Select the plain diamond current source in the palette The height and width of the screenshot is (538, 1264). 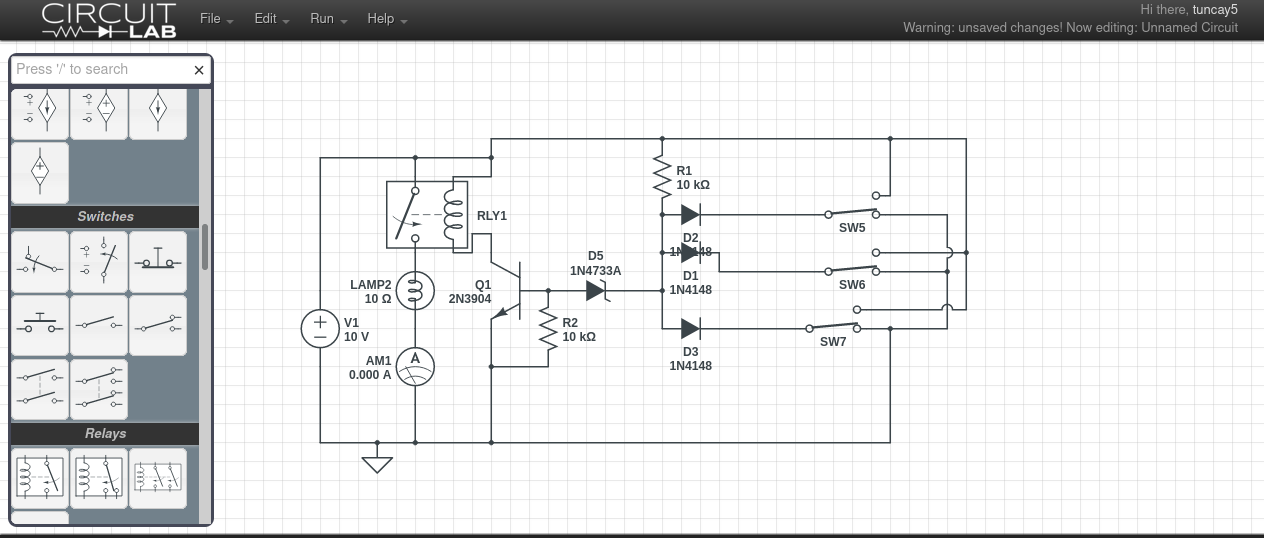pyautogui.click(x=158, y=113)
